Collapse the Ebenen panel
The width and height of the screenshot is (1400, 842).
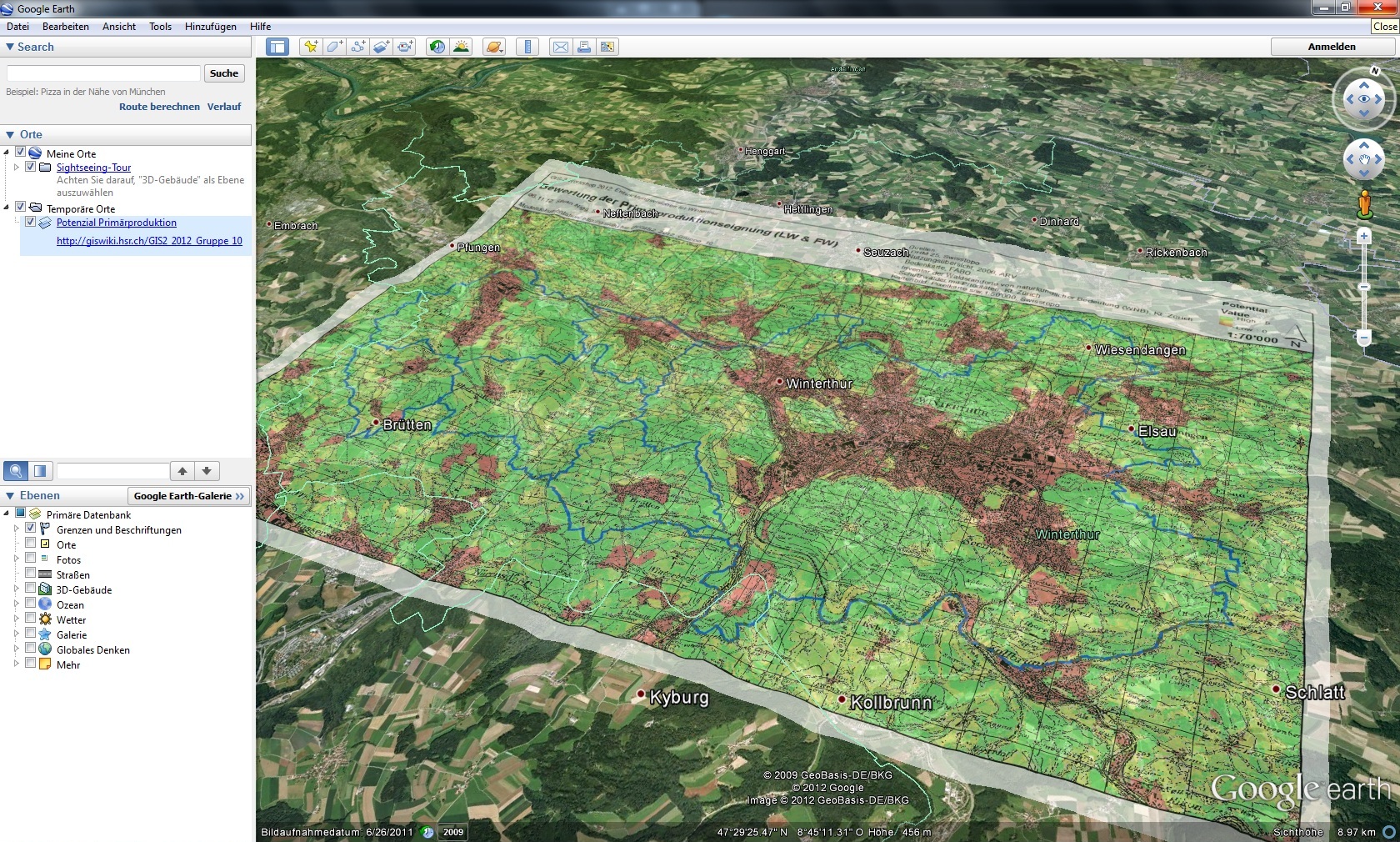point(8,495)
